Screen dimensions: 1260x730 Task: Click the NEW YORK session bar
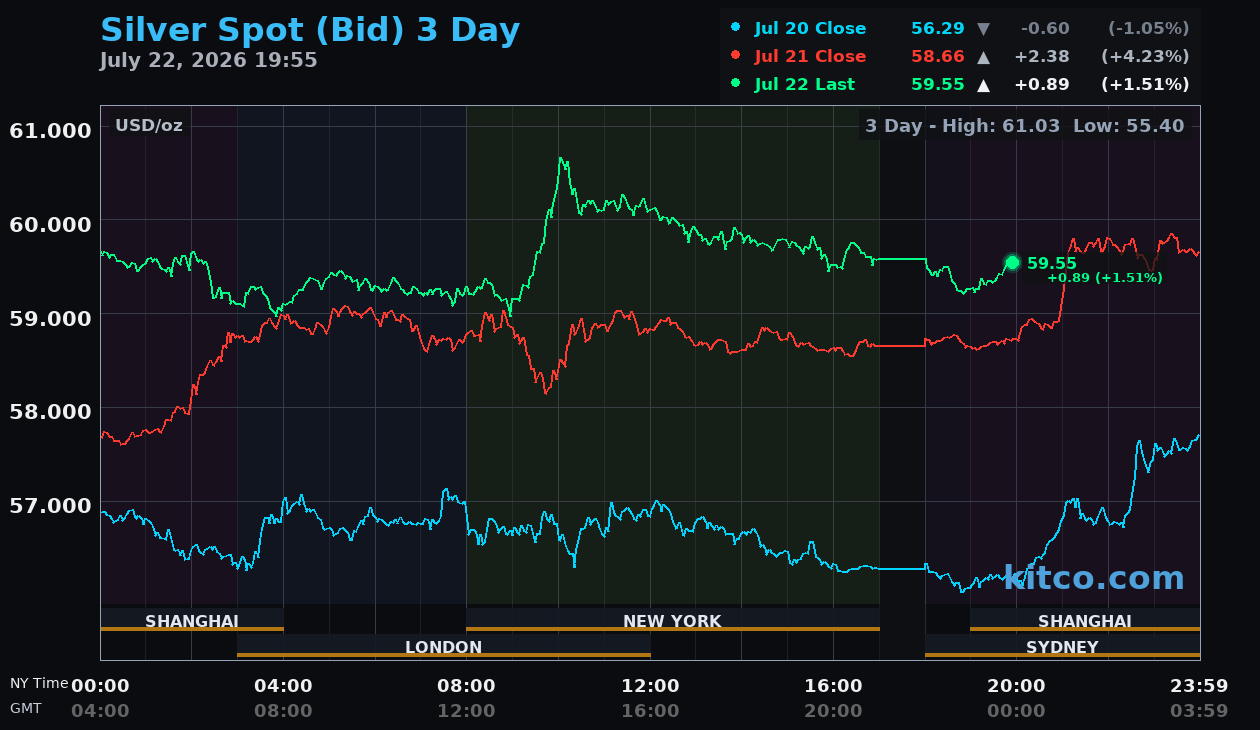(x=673, y=621)
